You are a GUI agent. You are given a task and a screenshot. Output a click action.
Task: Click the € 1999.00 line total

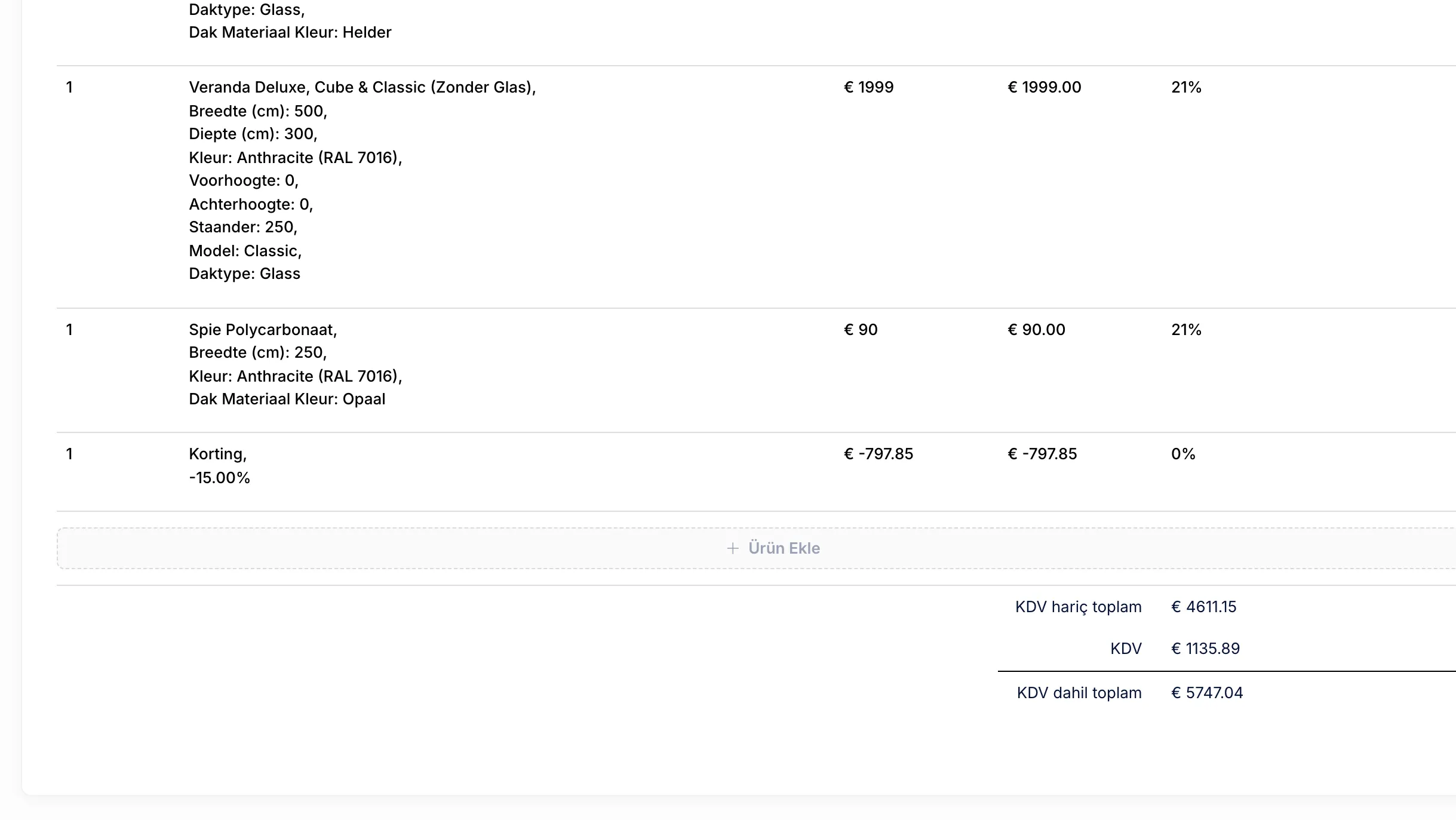coord(1044,87)
